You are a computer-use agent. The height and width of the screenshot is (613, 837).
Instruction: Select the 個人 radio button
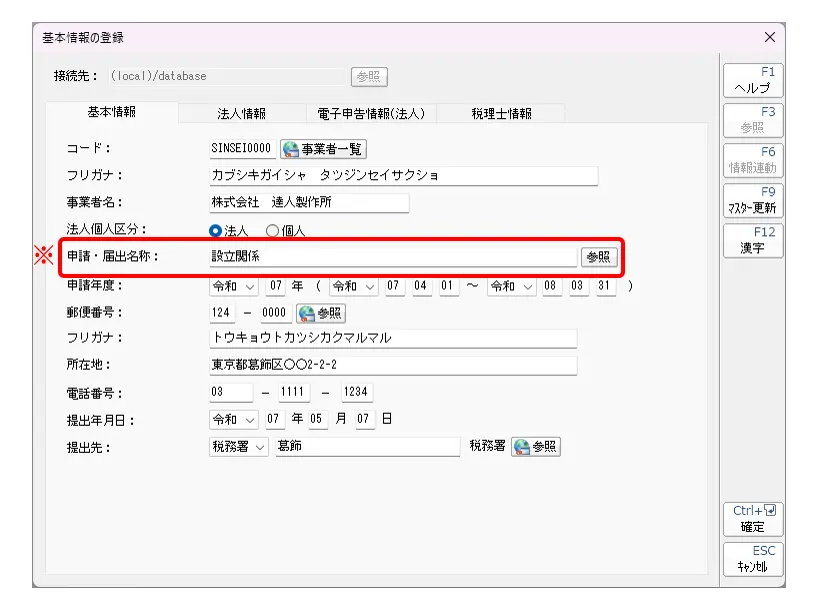point(272,230)
